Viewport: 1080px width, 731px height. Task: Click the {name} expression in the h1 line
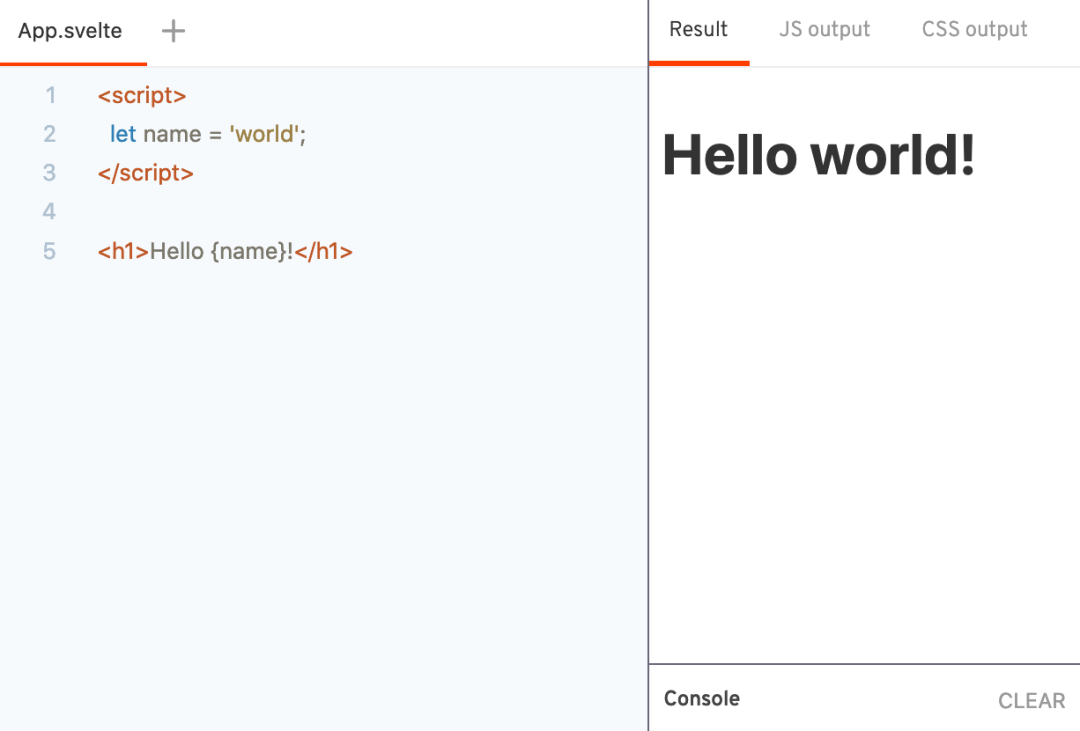248,251
